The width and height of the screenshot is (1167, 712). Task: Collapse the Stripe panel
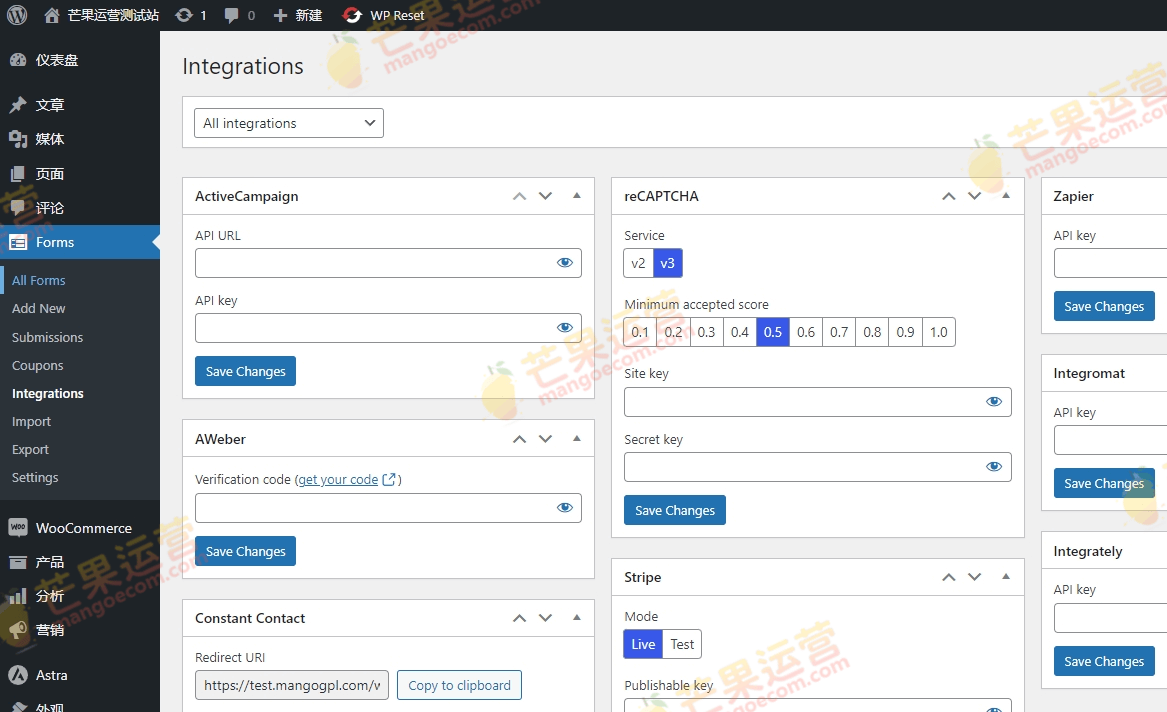coord(1005,577)
